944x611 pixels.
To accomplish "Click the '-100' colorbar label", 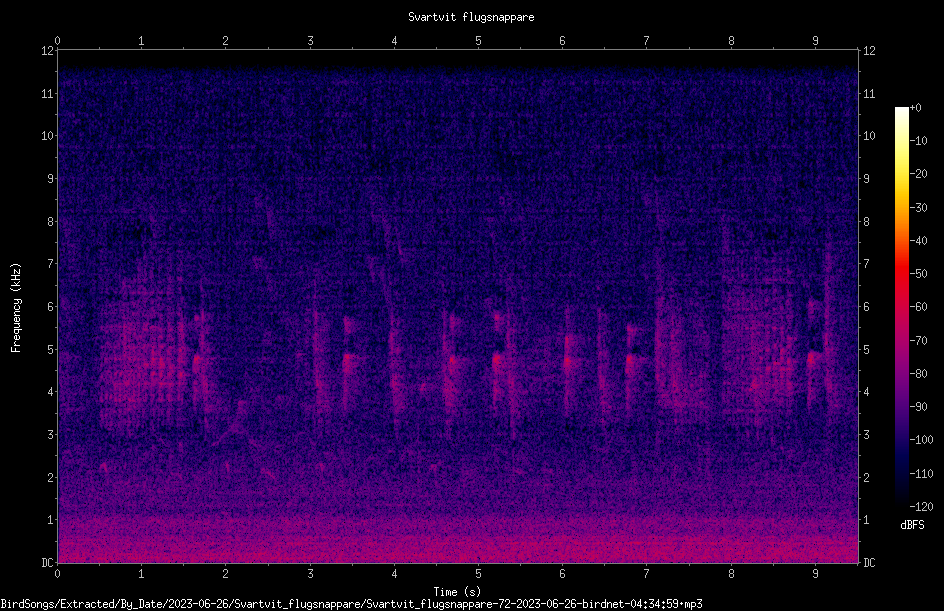I will [x=922, y=440].
